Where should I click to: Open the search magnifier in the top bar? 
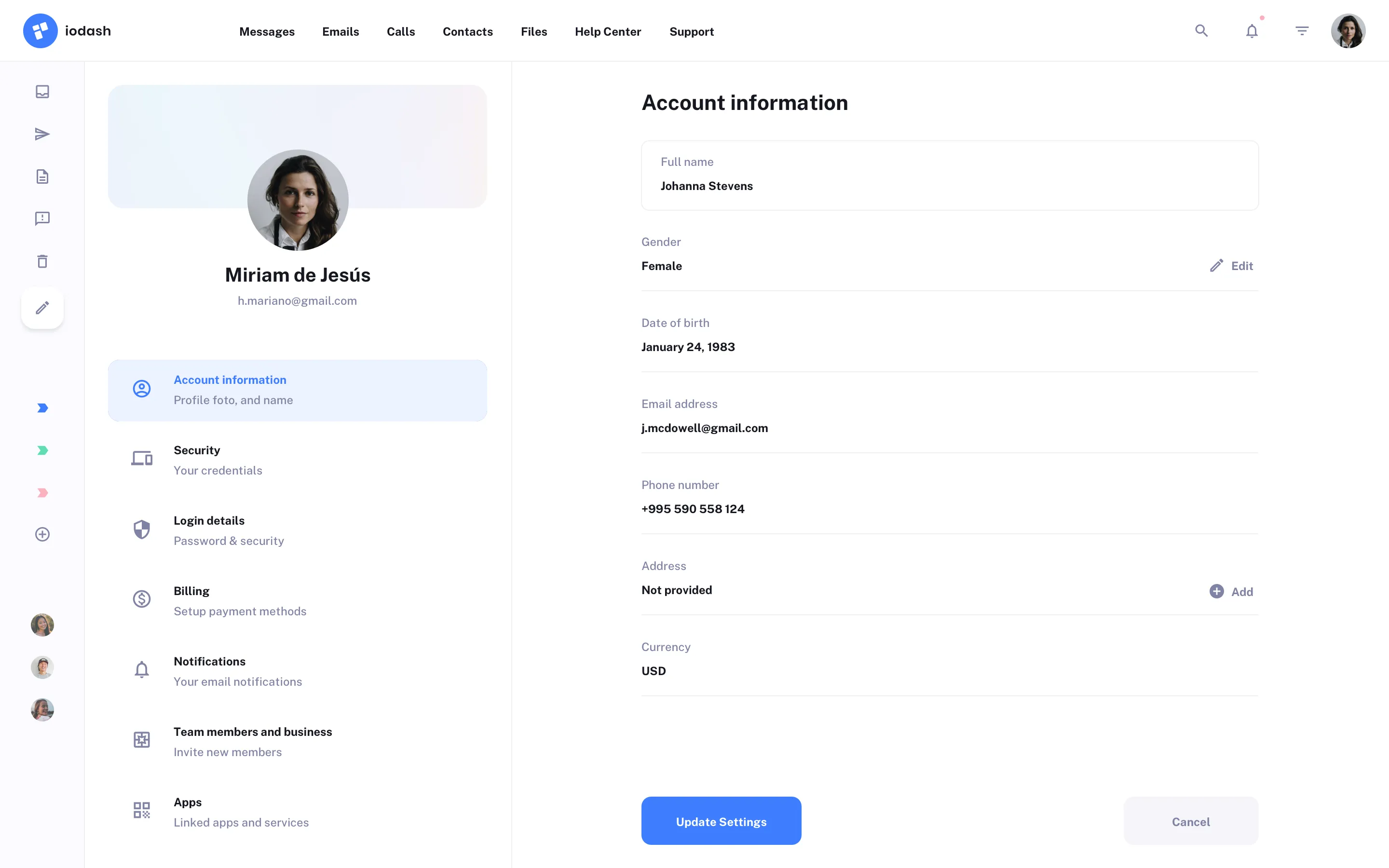click(1201, 31)
